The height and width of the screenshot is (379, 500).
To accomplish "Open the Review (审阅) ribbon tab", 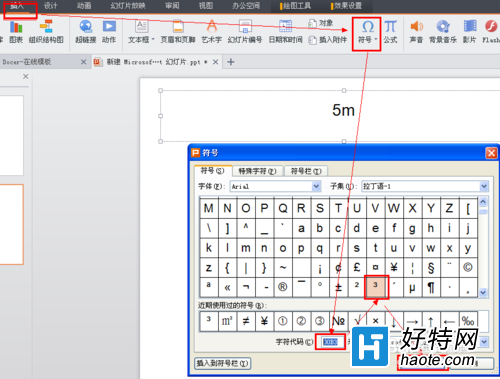I will click(x=172, y=6).
